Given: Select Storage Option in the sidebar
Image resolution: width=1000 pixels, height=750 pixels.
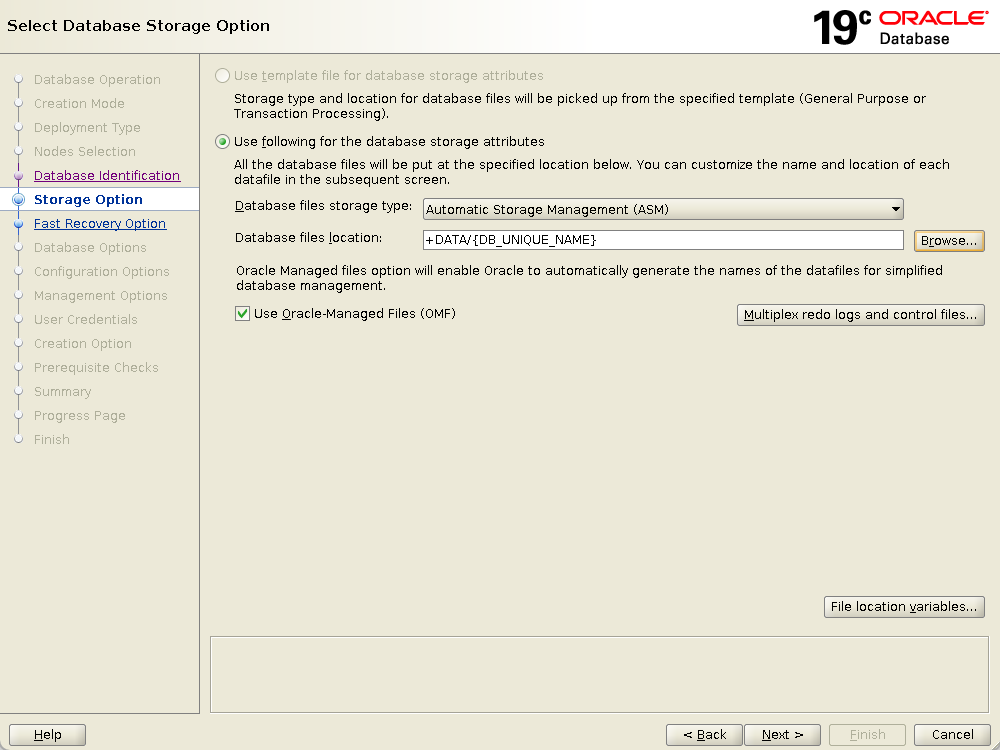Looking at the screenshot, I should pyautogui.click(x=88, y=200).
